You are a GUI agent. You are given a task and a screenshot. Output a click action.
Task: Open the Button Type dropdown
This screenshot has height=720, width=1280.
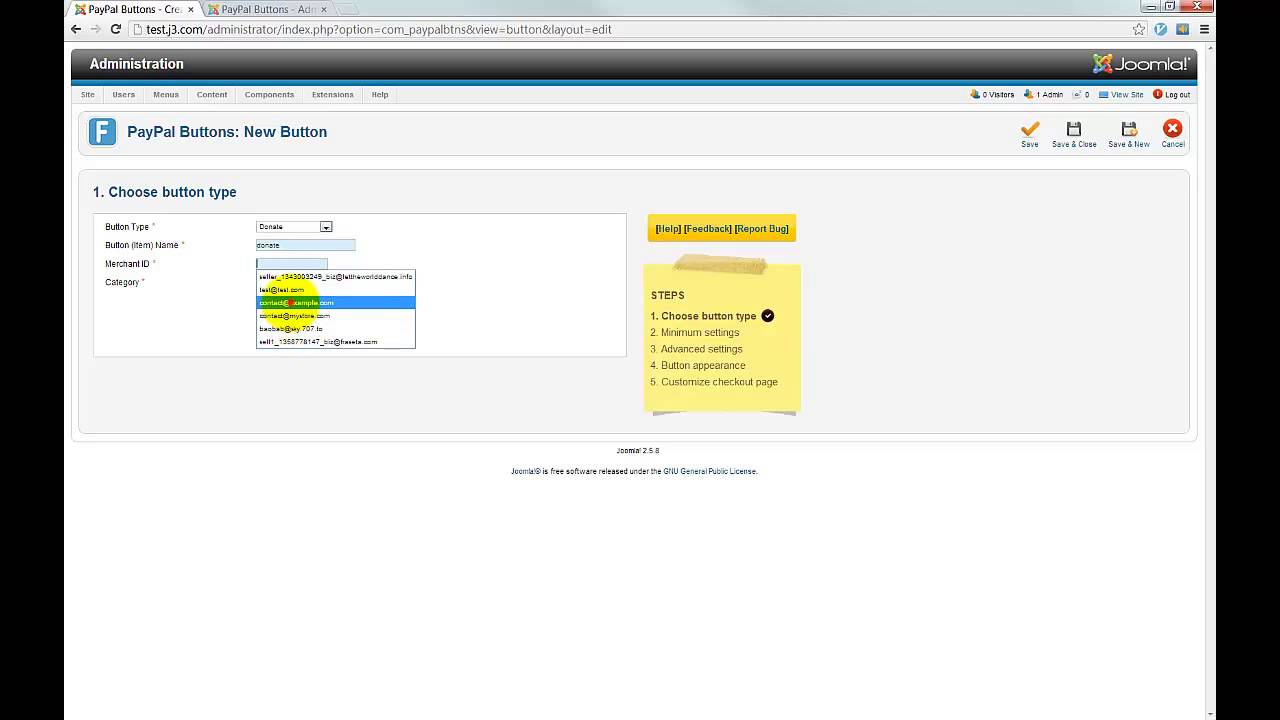(294, 227)
